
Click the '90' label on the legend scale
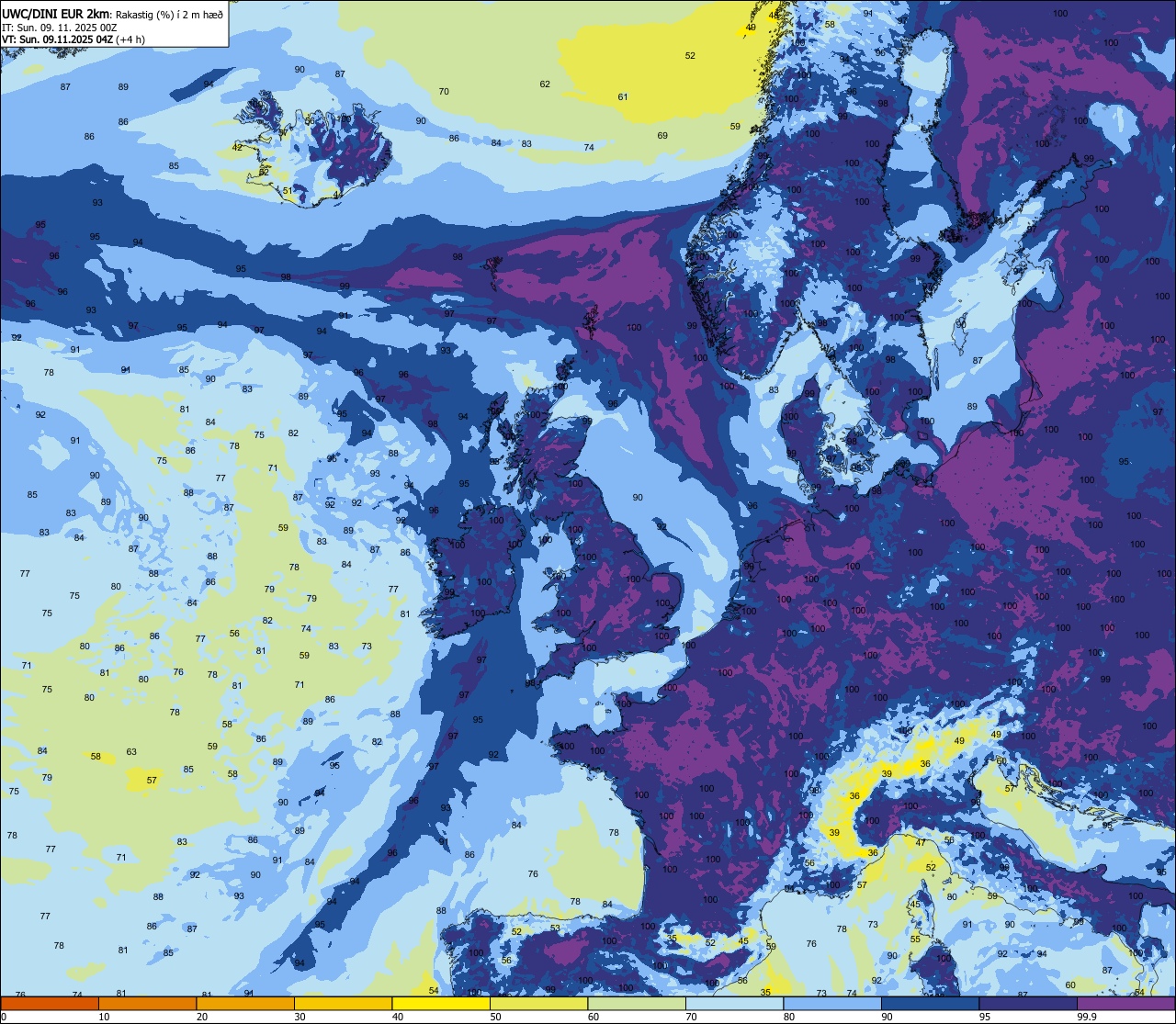887,1017
